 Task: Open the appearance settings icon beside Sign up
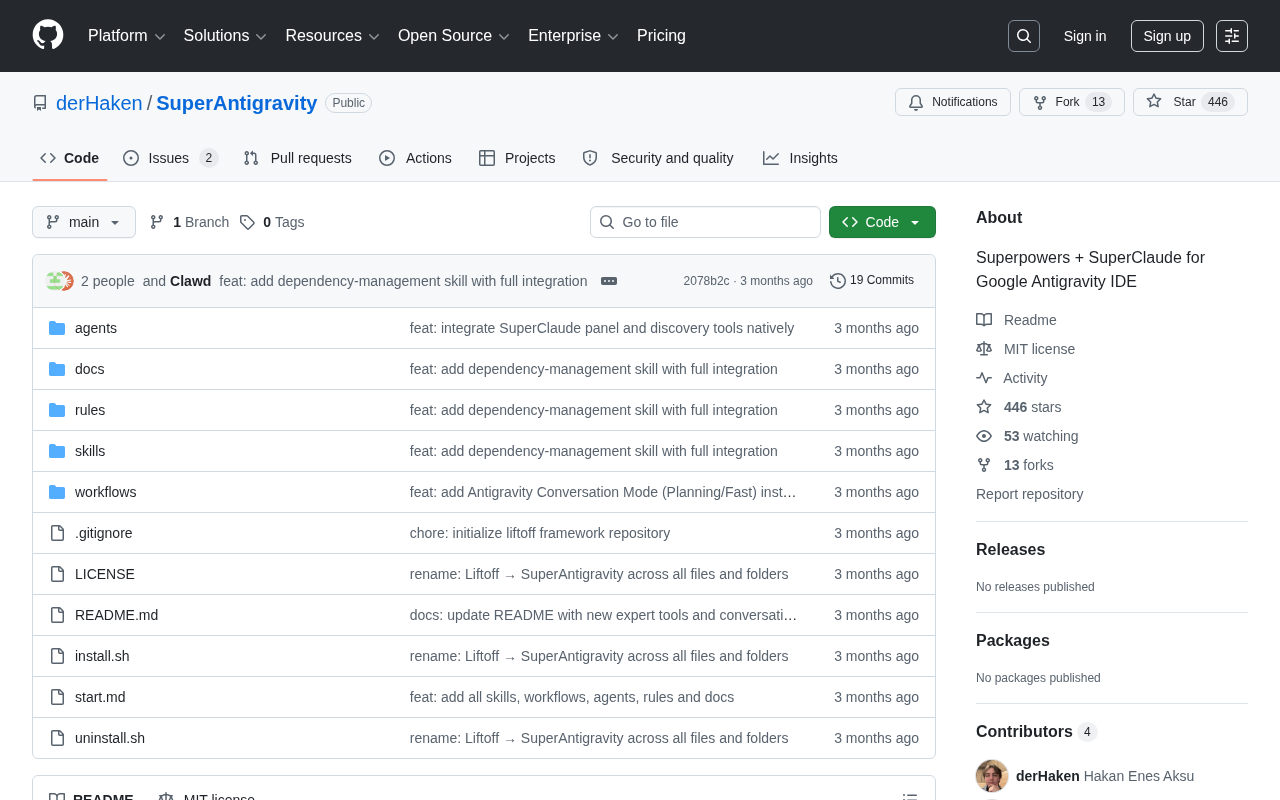pyautogui.click(x=1232, y=36)
